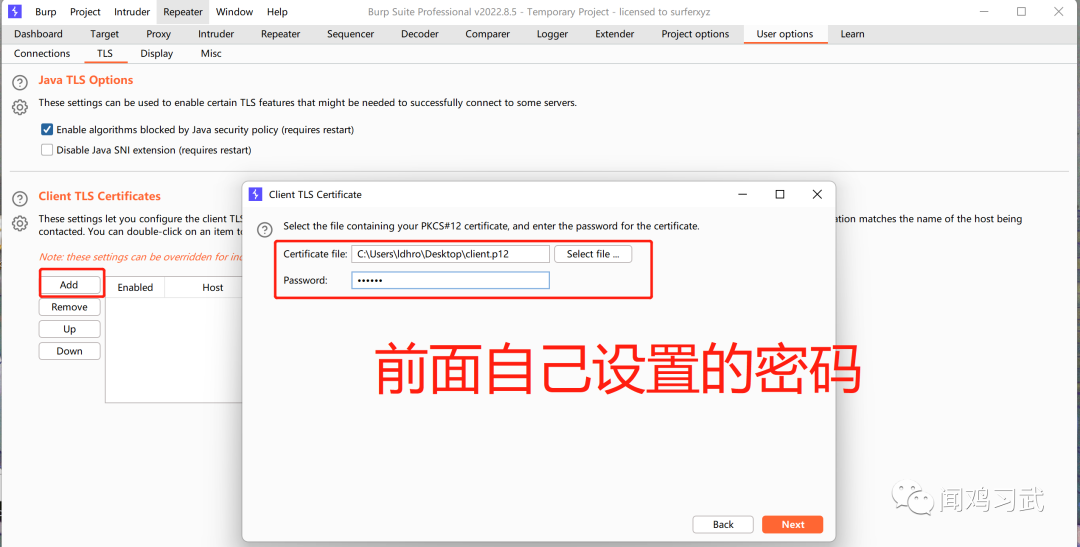
Task: Select the User options tab
Action: (785, 34)
